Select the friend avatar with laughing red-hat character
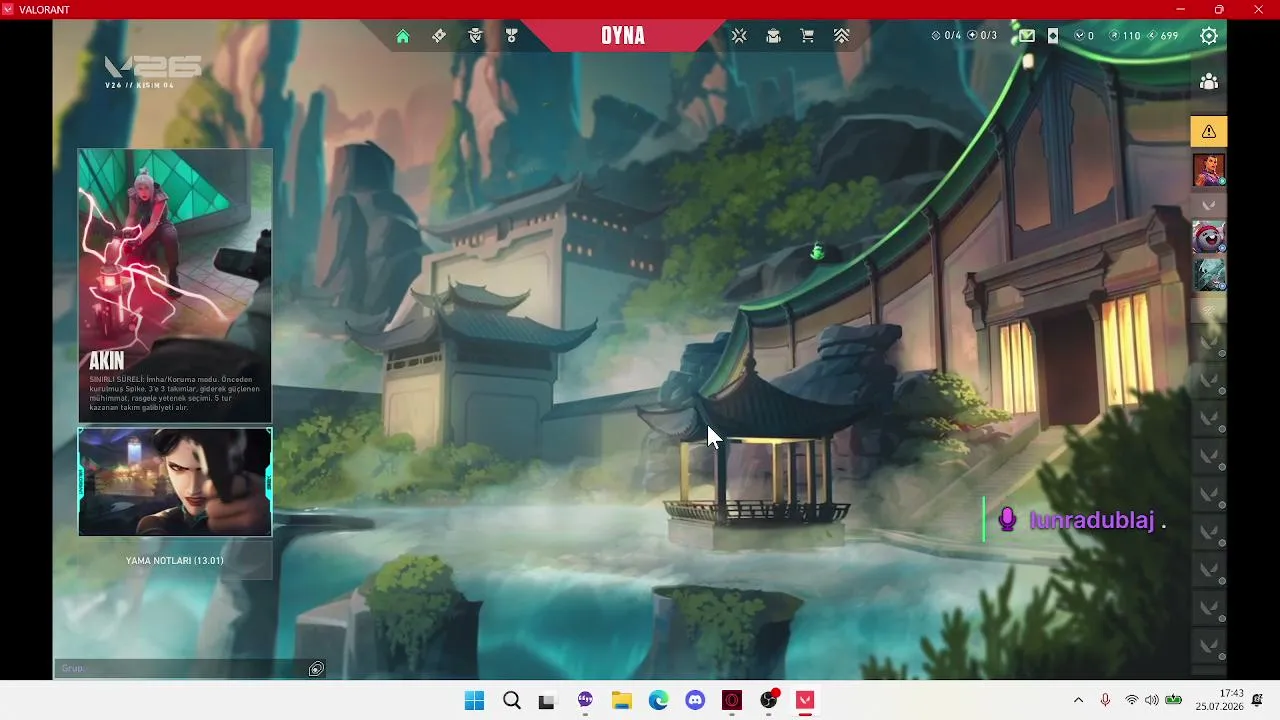Viewport: 1280px width, 720px height. (x=1209, y=237)
